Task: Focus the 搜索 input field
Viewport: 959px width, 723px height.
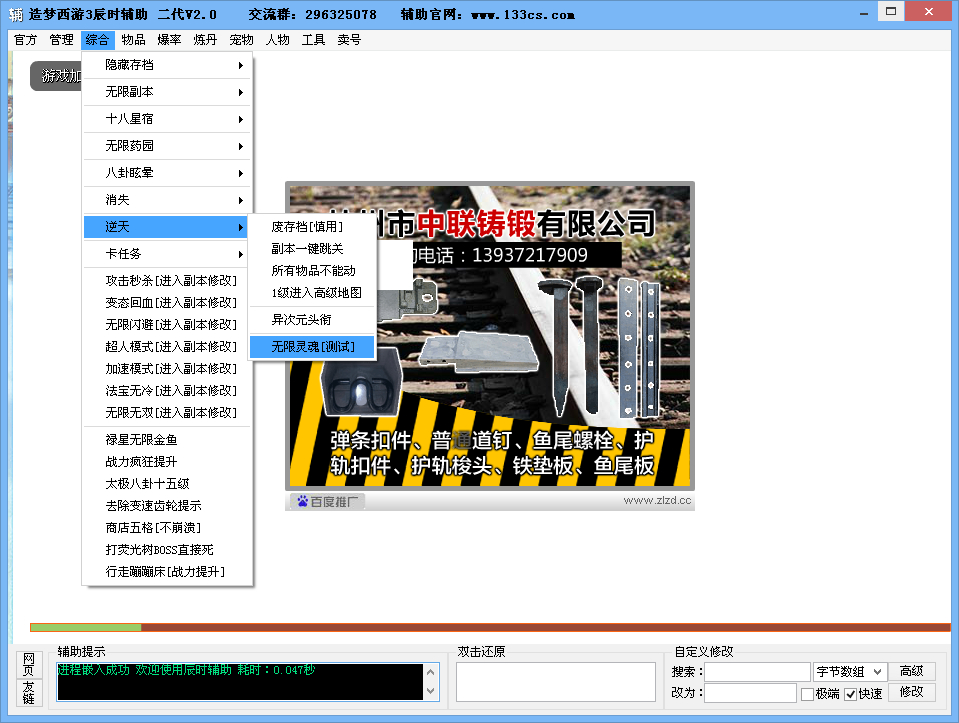Action: (x=757, y=672)
